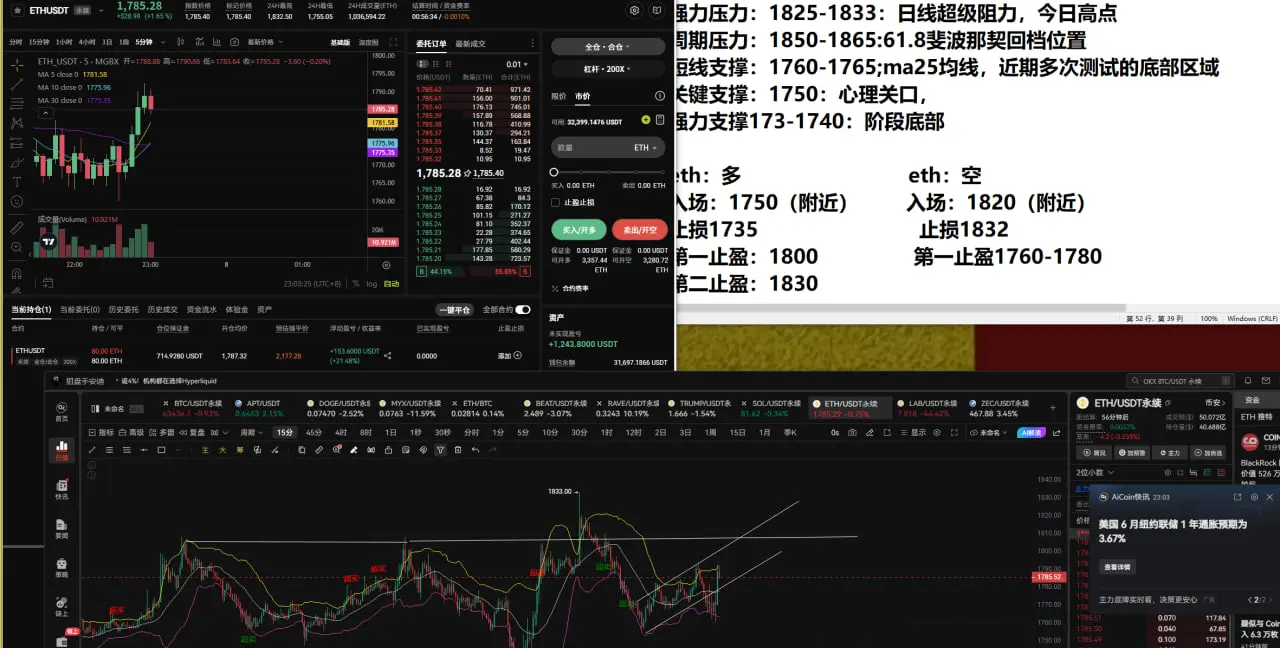The image size is (1280, 648).
Task: Open the order book 0.01 precision dropdown
Action: 519,64
